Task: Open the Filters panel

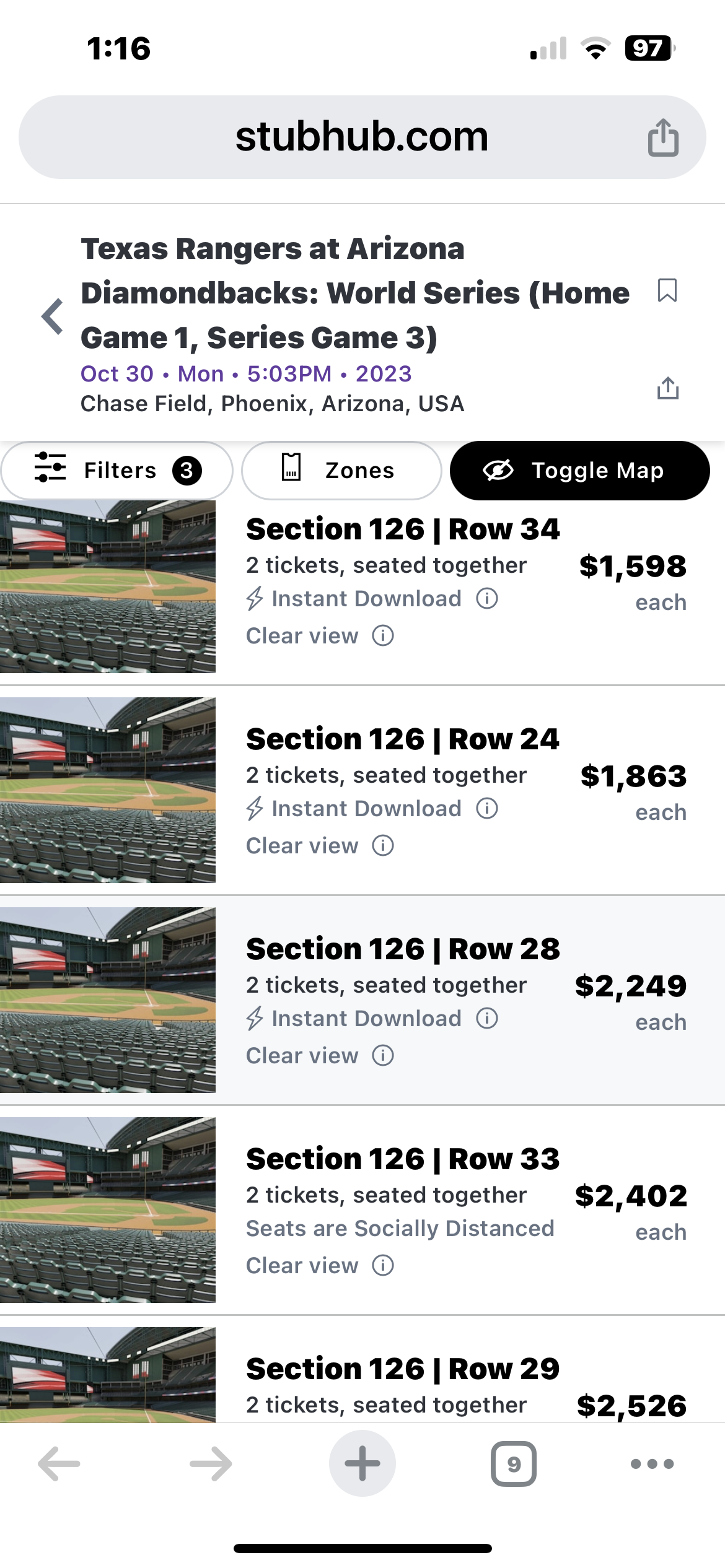Action: (117, 471)
